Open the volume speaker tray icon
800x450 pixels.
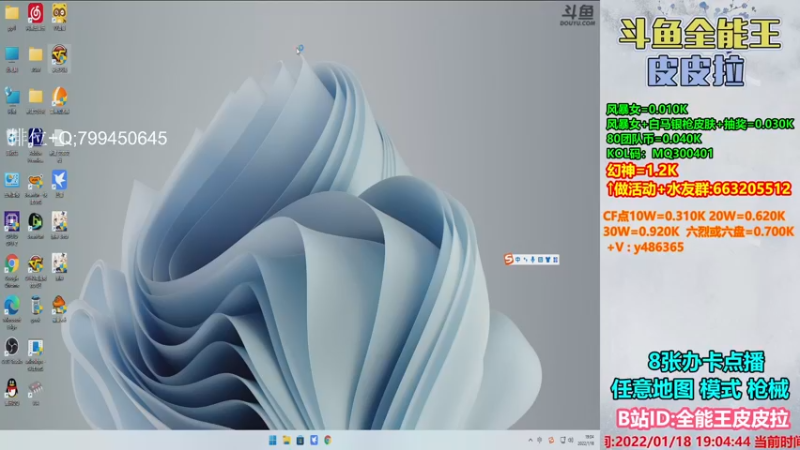pyautogui.click(x=570, y=440)
